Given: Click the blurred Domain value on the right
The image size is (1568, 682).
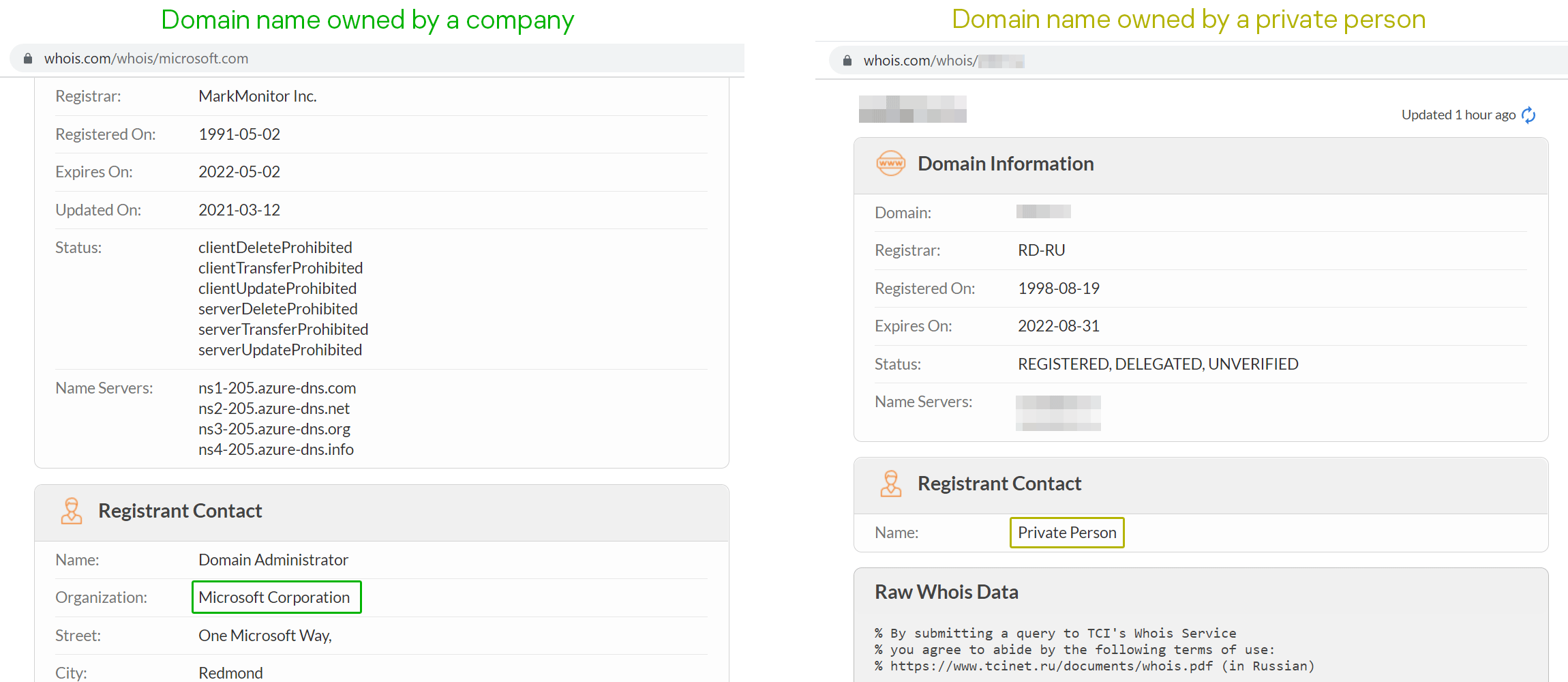Looking at the screenshot, I should tap(1044, 211).
